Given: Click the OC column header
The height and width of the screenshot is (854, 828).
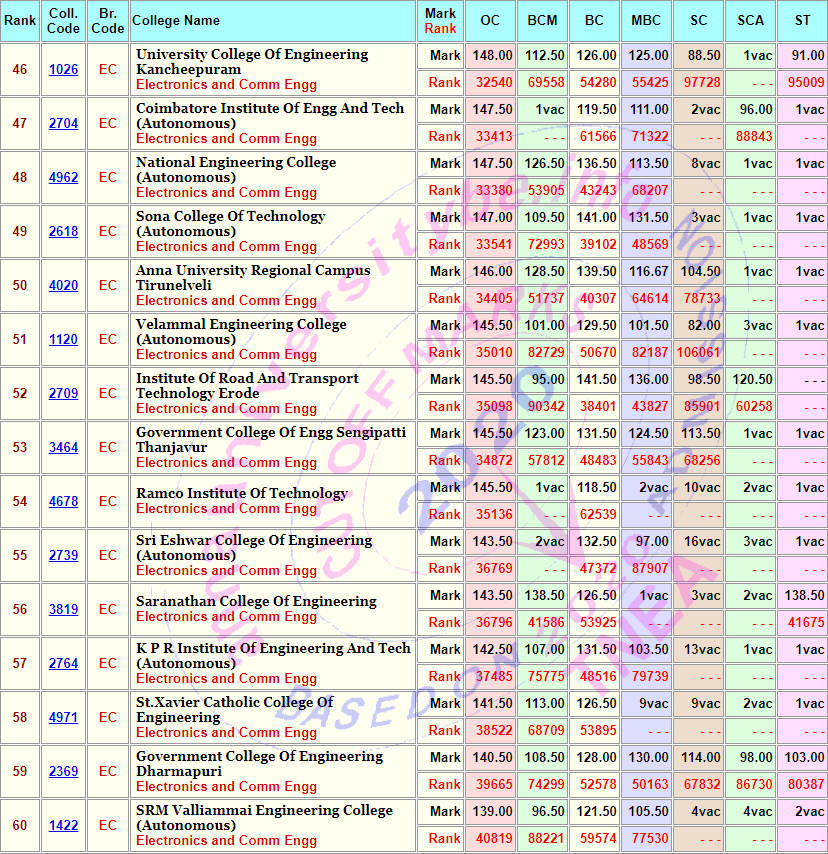Looking at the screenshot, I should point(490,21).
